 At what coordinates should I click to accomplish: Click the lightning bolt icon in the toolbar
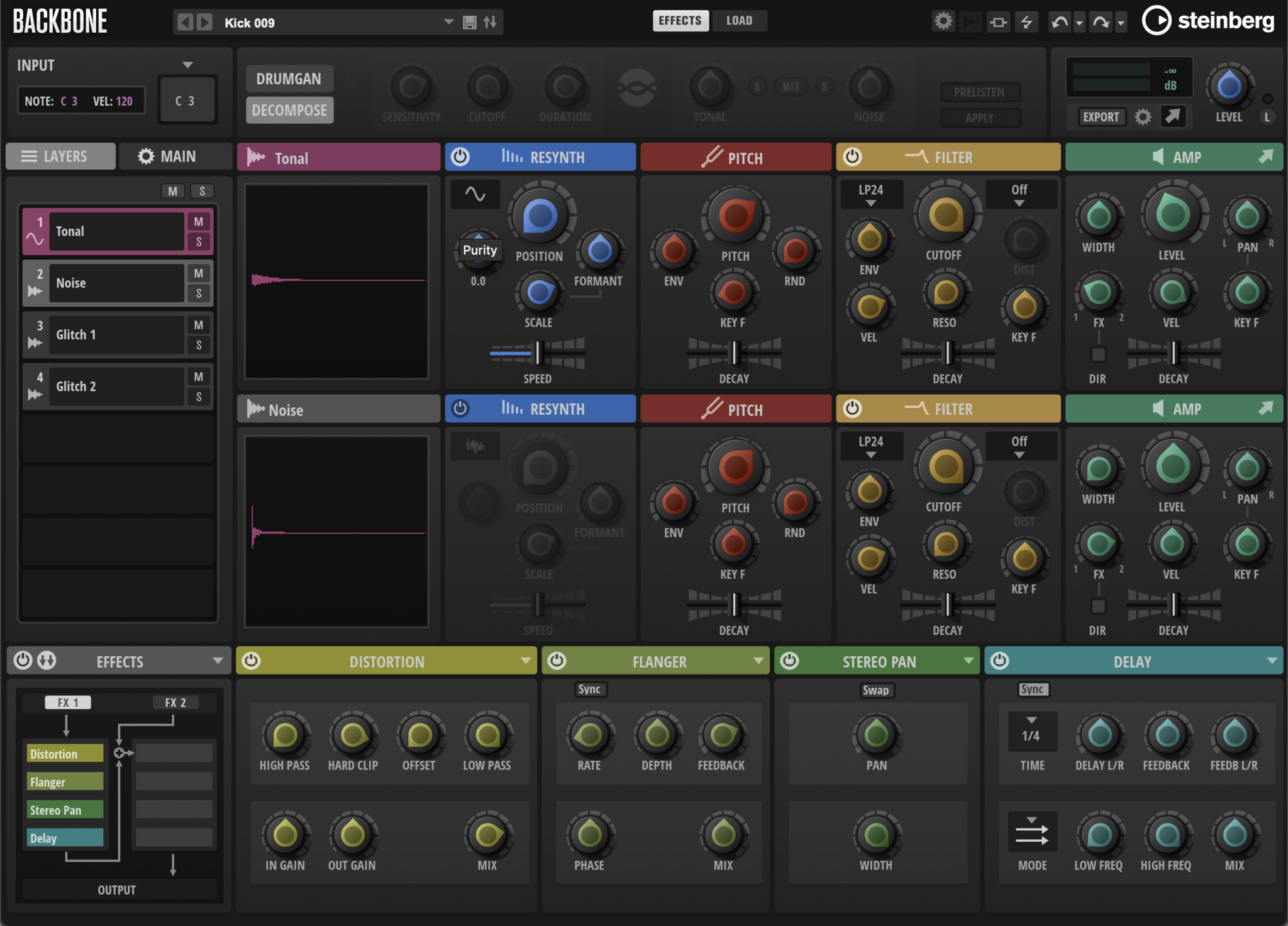pos(1028,21)
